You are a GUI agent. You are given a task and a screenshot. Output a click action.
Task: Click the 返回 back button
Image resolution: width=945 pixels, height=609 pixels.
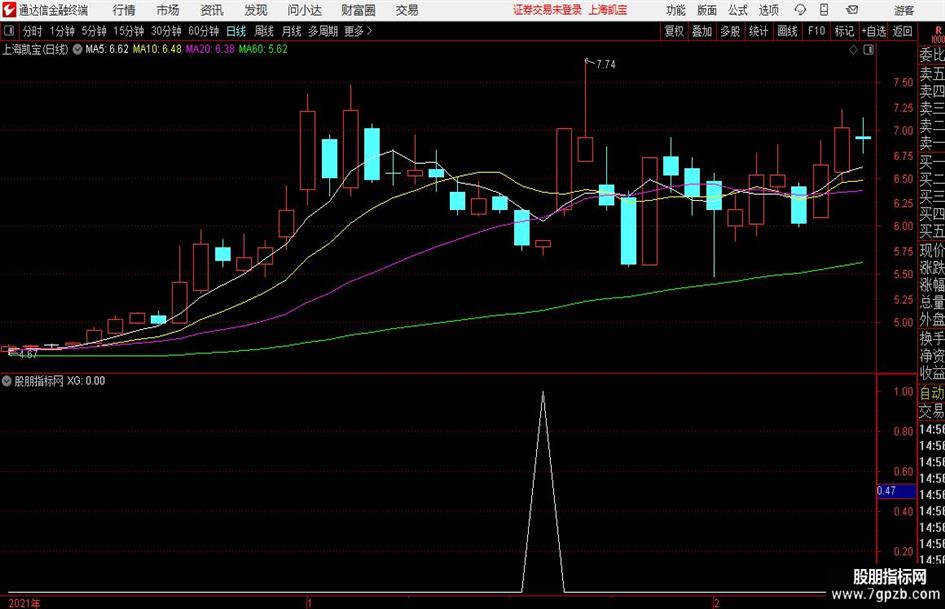tap(902, 31)
